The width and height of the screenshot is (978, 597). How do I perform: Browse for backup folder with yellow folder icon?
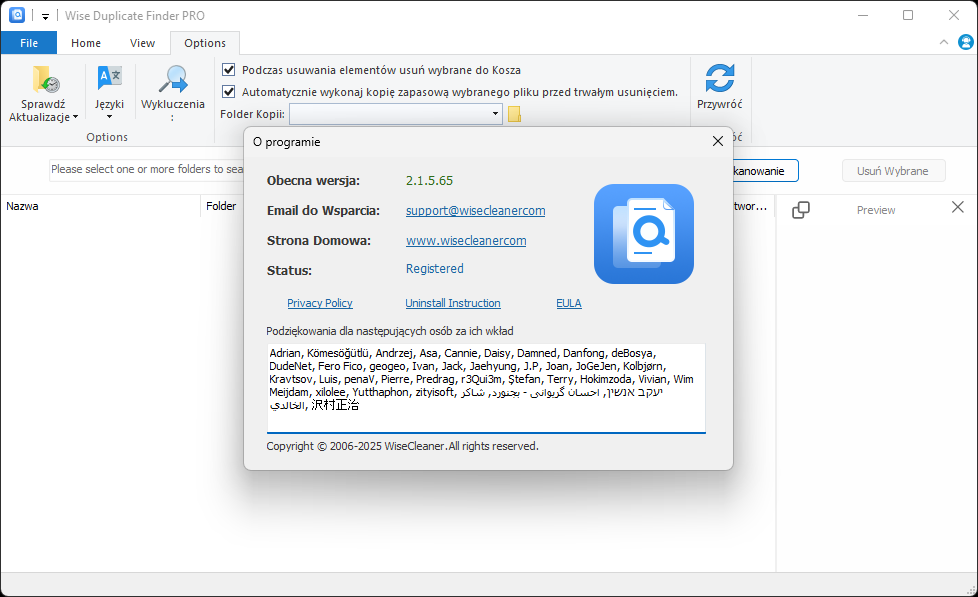(514, 114)
